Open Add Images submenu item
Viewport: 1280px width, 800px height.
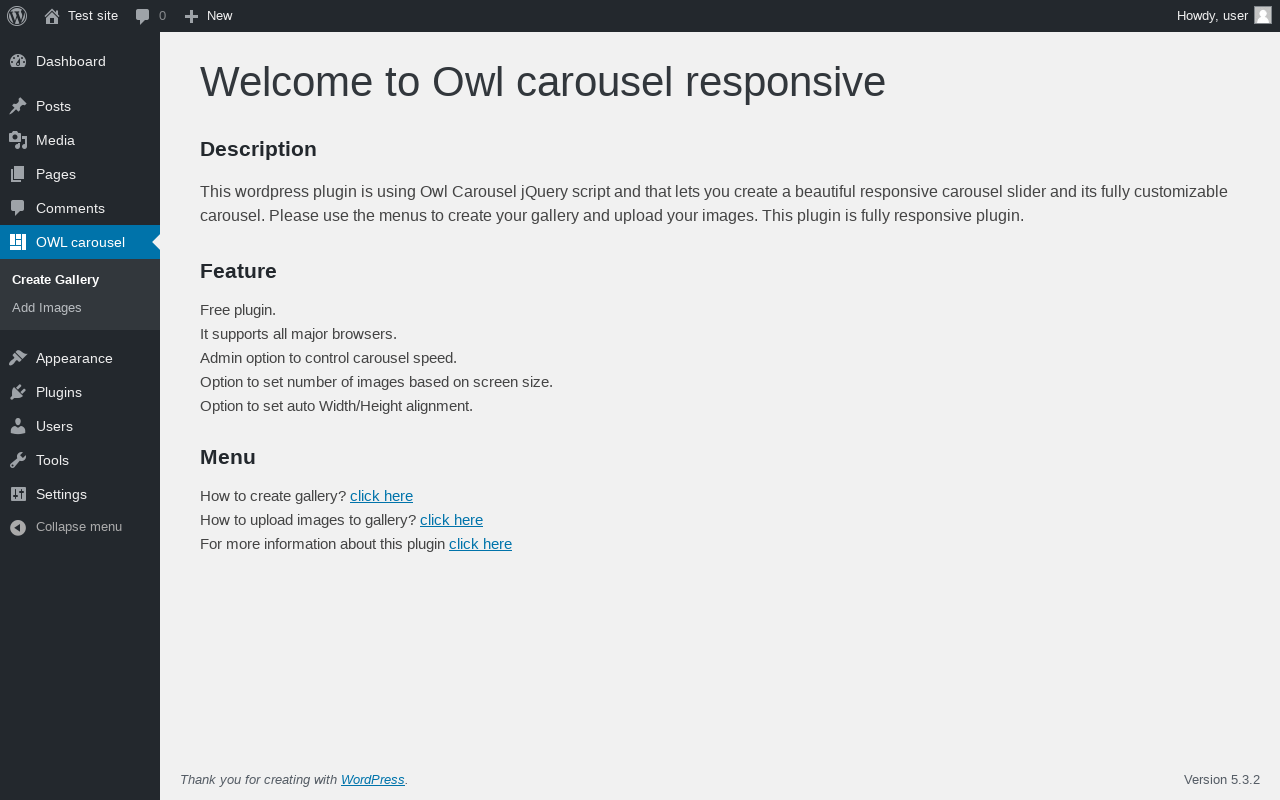(x=47, y=307)
